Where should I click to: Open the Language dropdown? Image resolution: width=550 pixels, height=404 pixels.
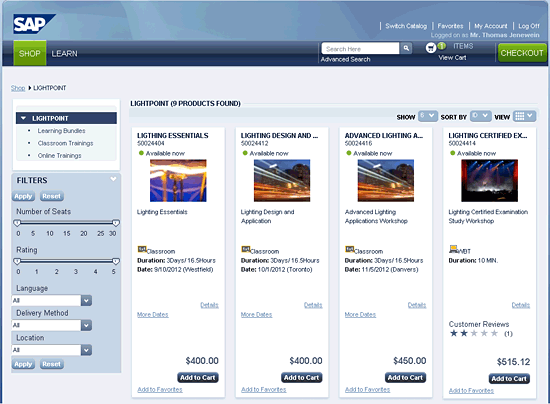(x=86, y=301)
